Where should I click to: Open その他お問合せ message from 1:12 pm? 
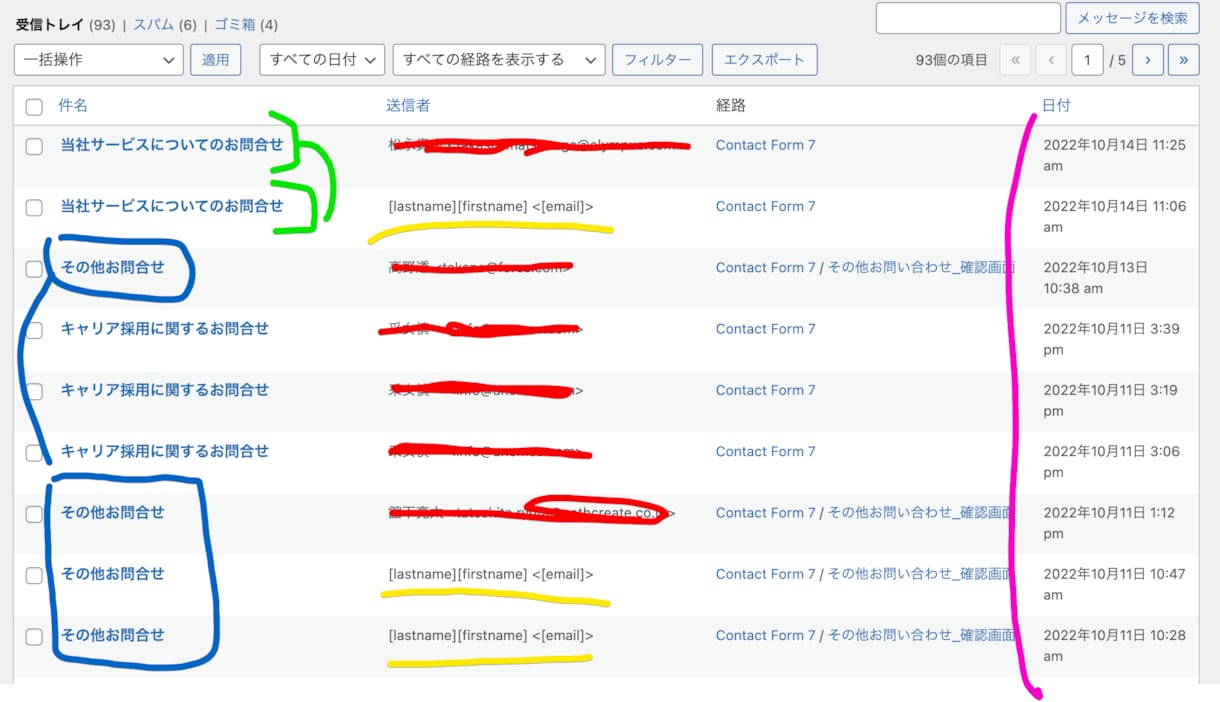(112, 512)
